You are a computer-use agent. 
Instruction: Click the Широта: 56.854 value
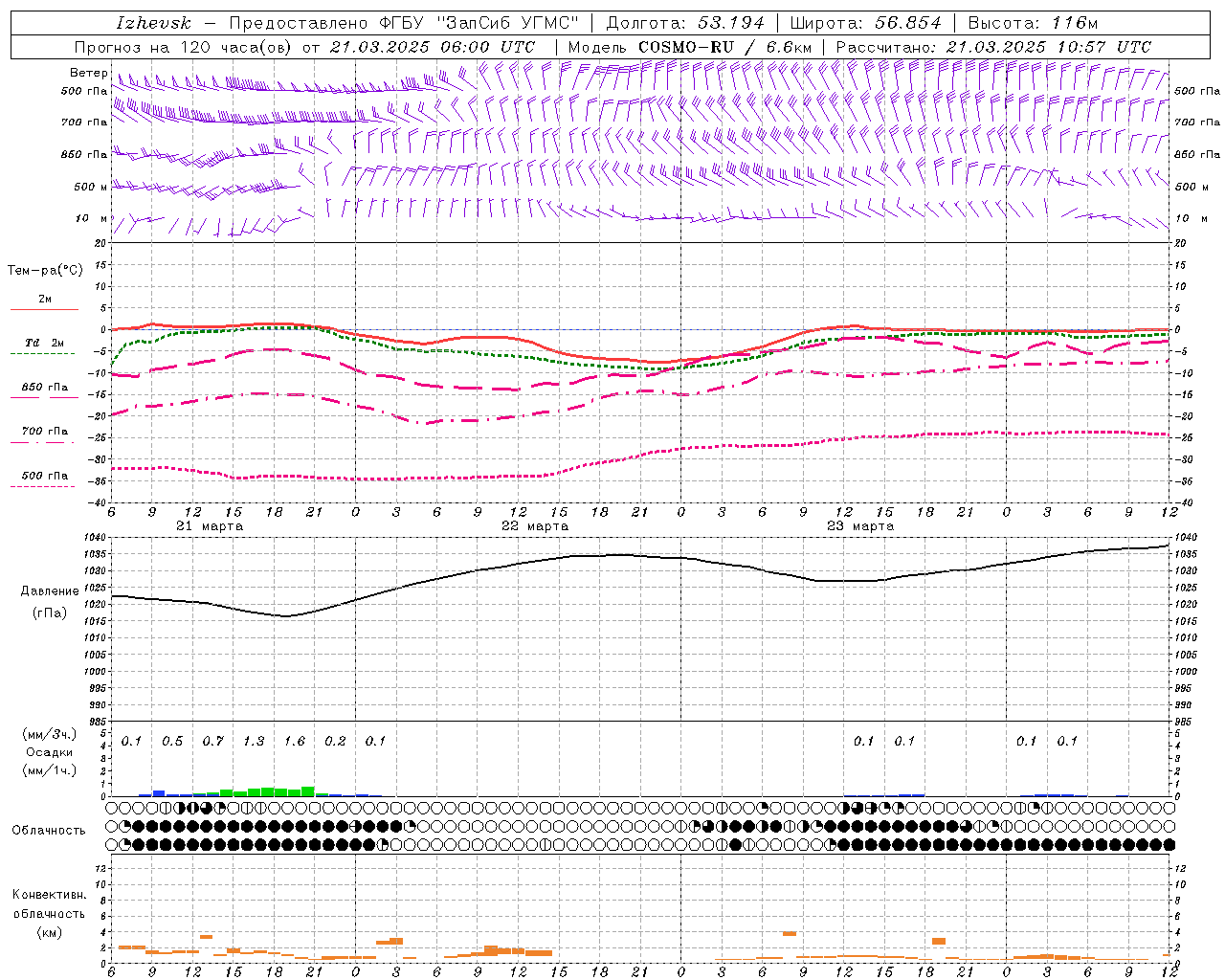pos(865,23)
